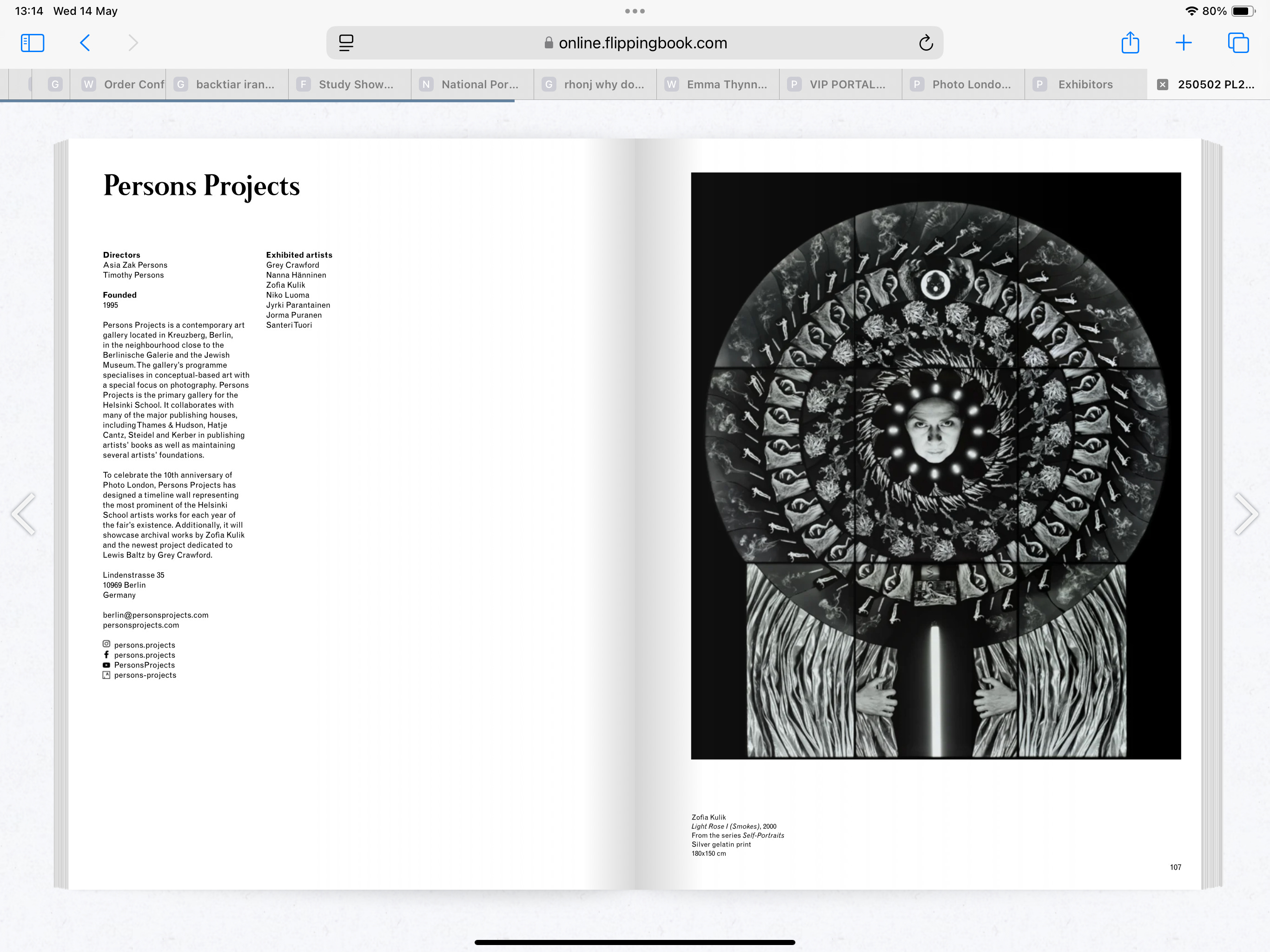
Task: Click the Zofia Kulik artwork image
Action: click(x=936, y=466)
